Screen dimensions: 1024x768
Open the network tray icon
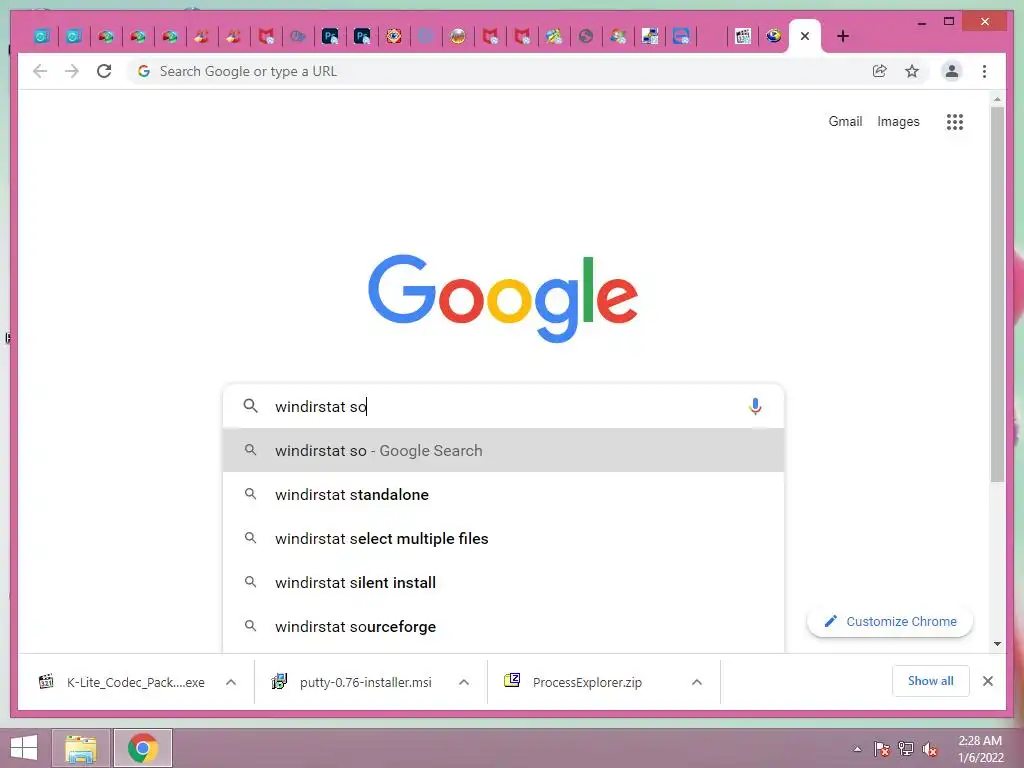coord(906,749)
